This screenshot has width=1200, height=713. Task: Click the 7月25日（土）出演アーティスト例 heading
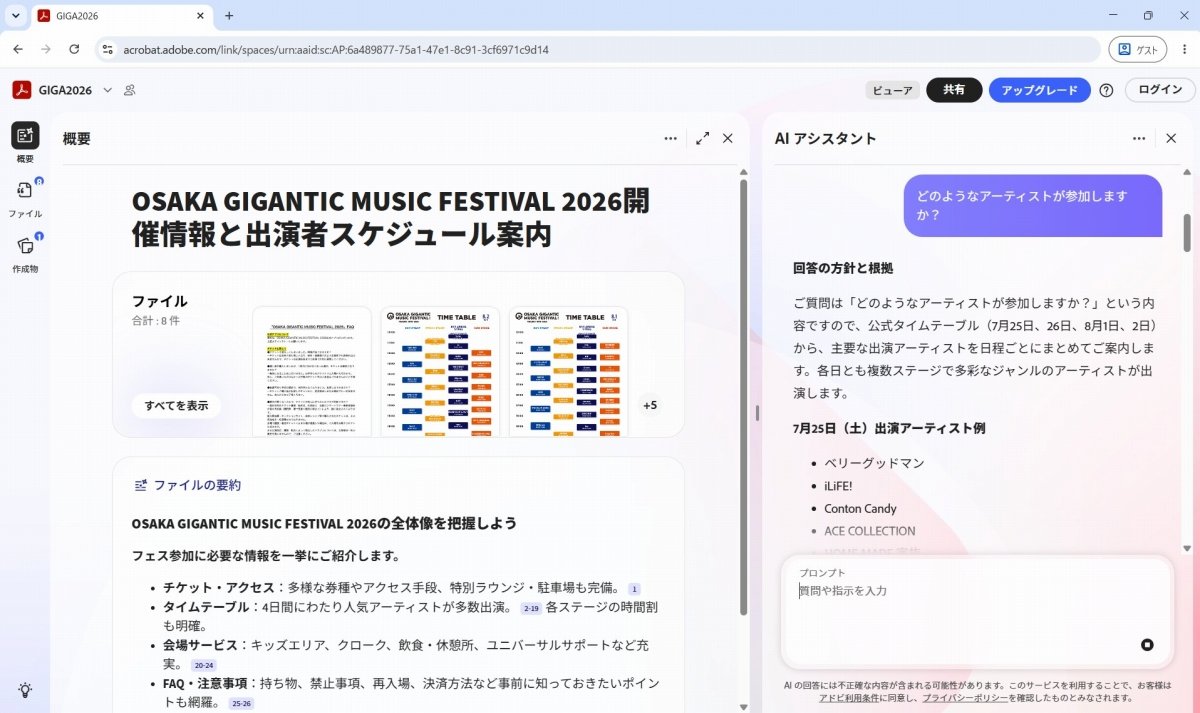(889, 427)
